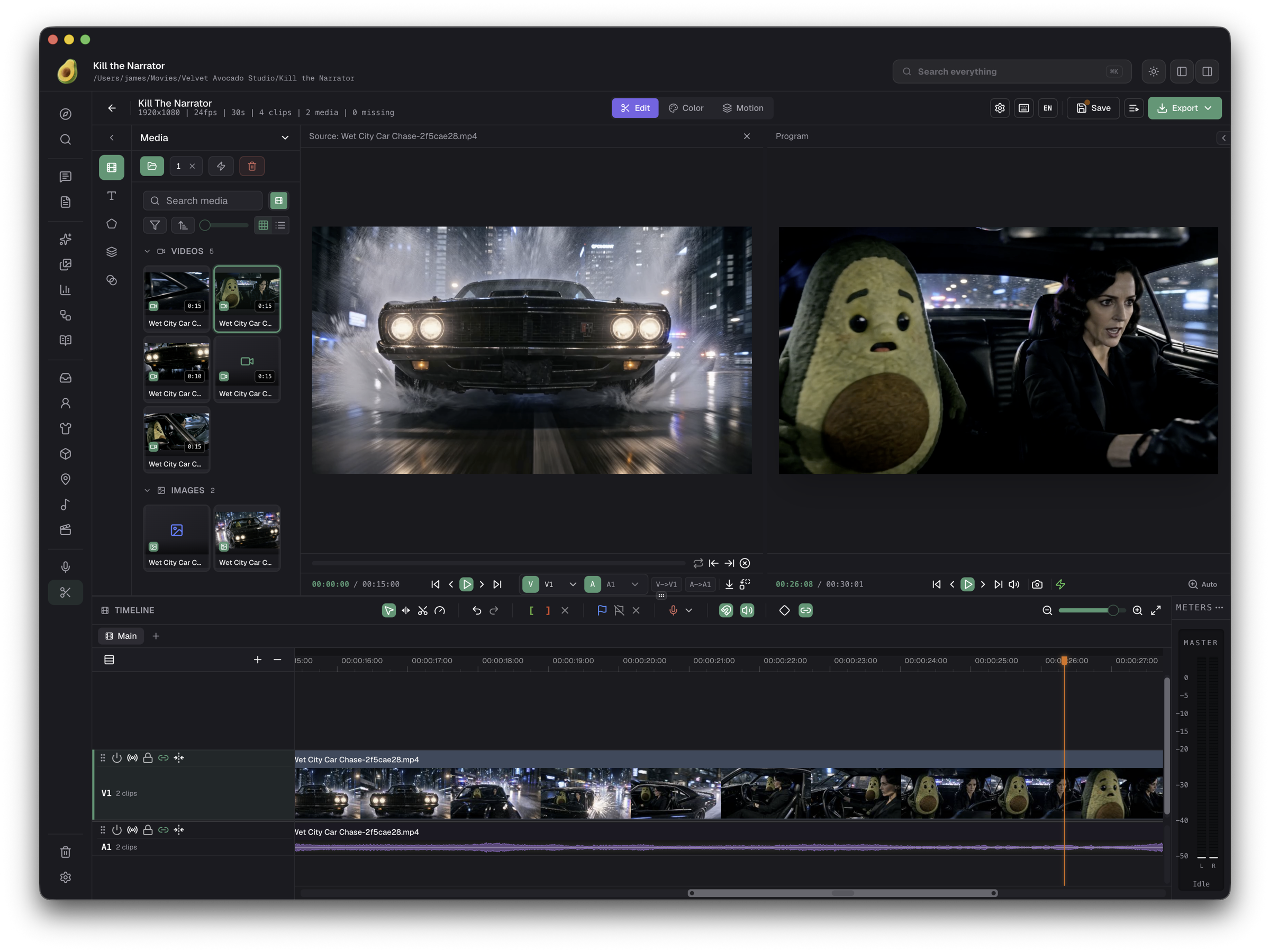Open the scissors editor in left sidebar
Image resolution: width=1270 pixels, height=952 pixels.
66,592
